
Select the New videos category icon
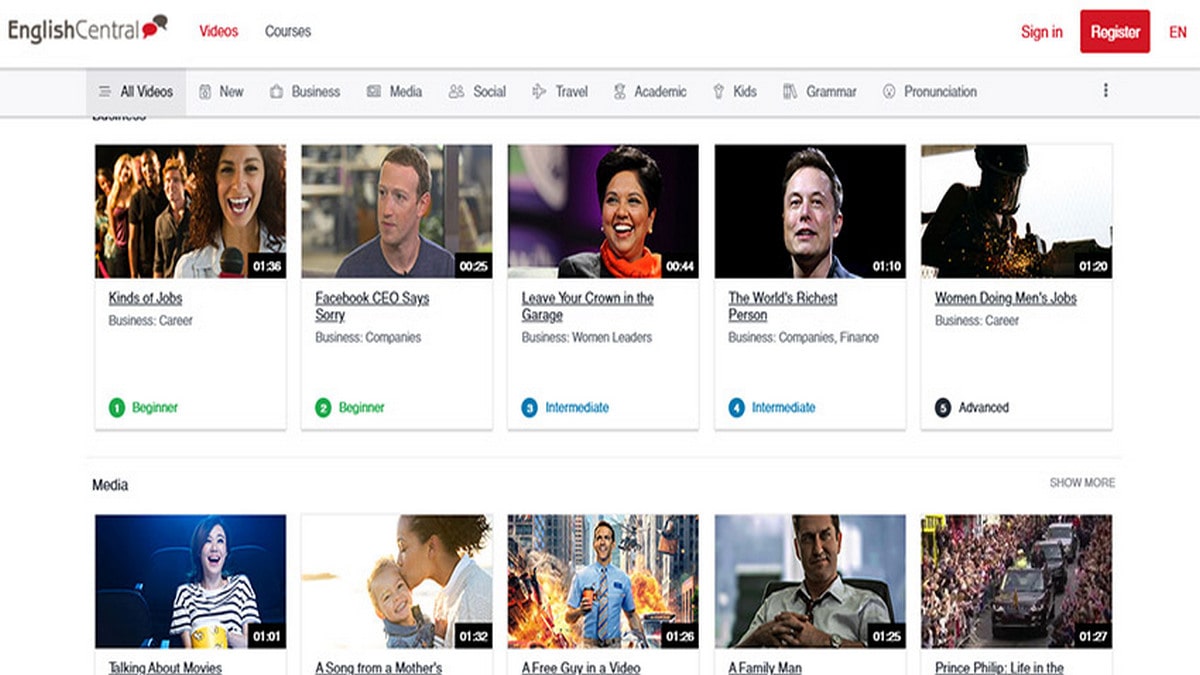205,91
